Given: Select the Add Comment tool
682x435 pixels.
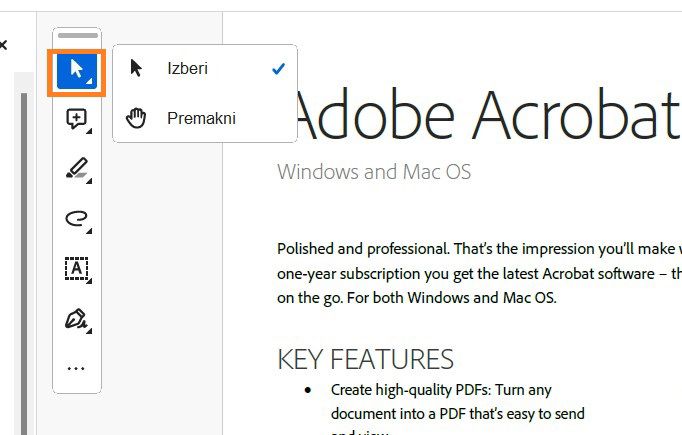Looking at the screenshot, I should tap(76, 120).
